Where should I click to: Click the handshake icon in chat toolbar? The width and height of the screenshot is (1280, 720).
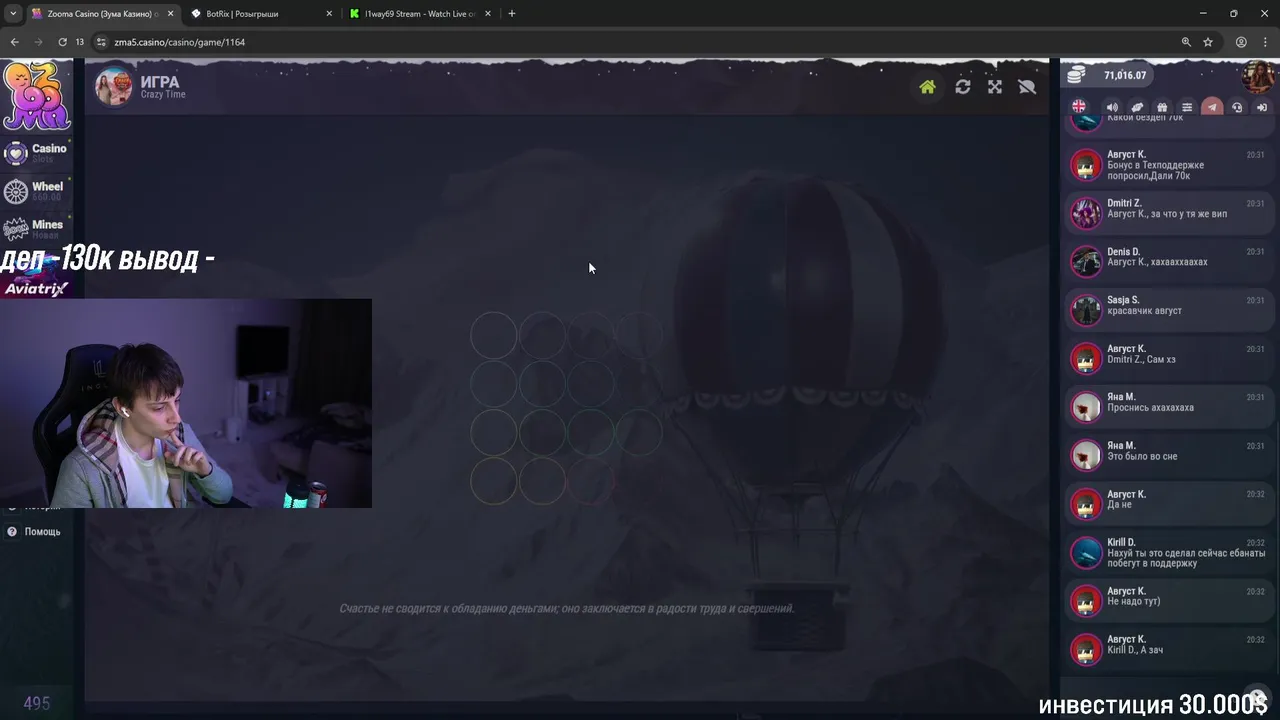(1137, 107)
